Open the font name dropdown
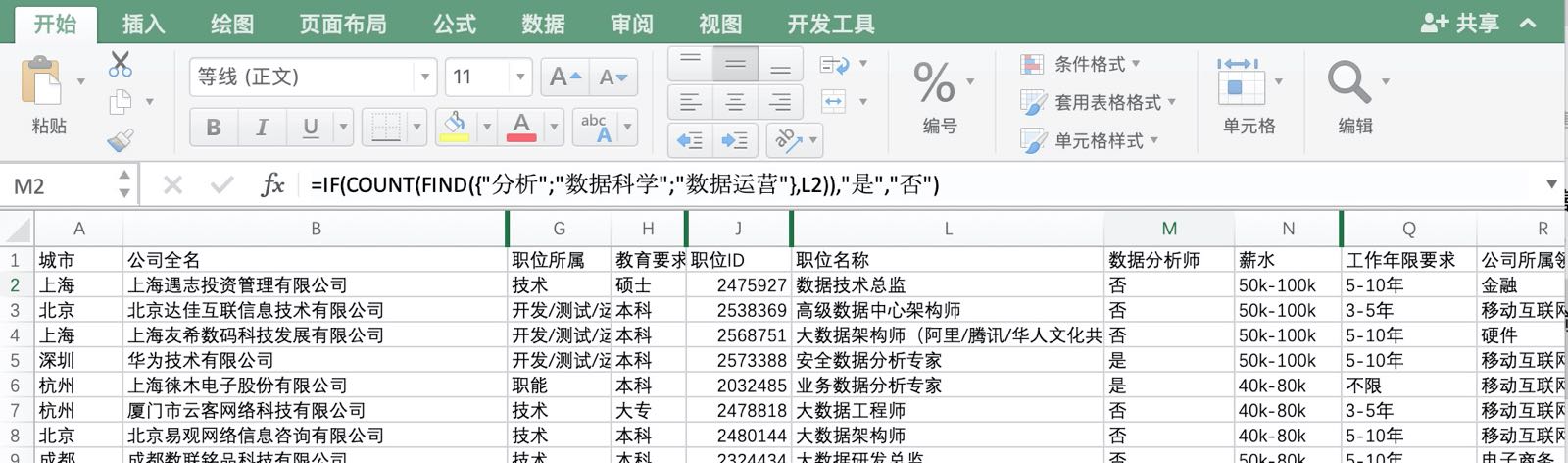1568x463 pixels. pos(425,77)
